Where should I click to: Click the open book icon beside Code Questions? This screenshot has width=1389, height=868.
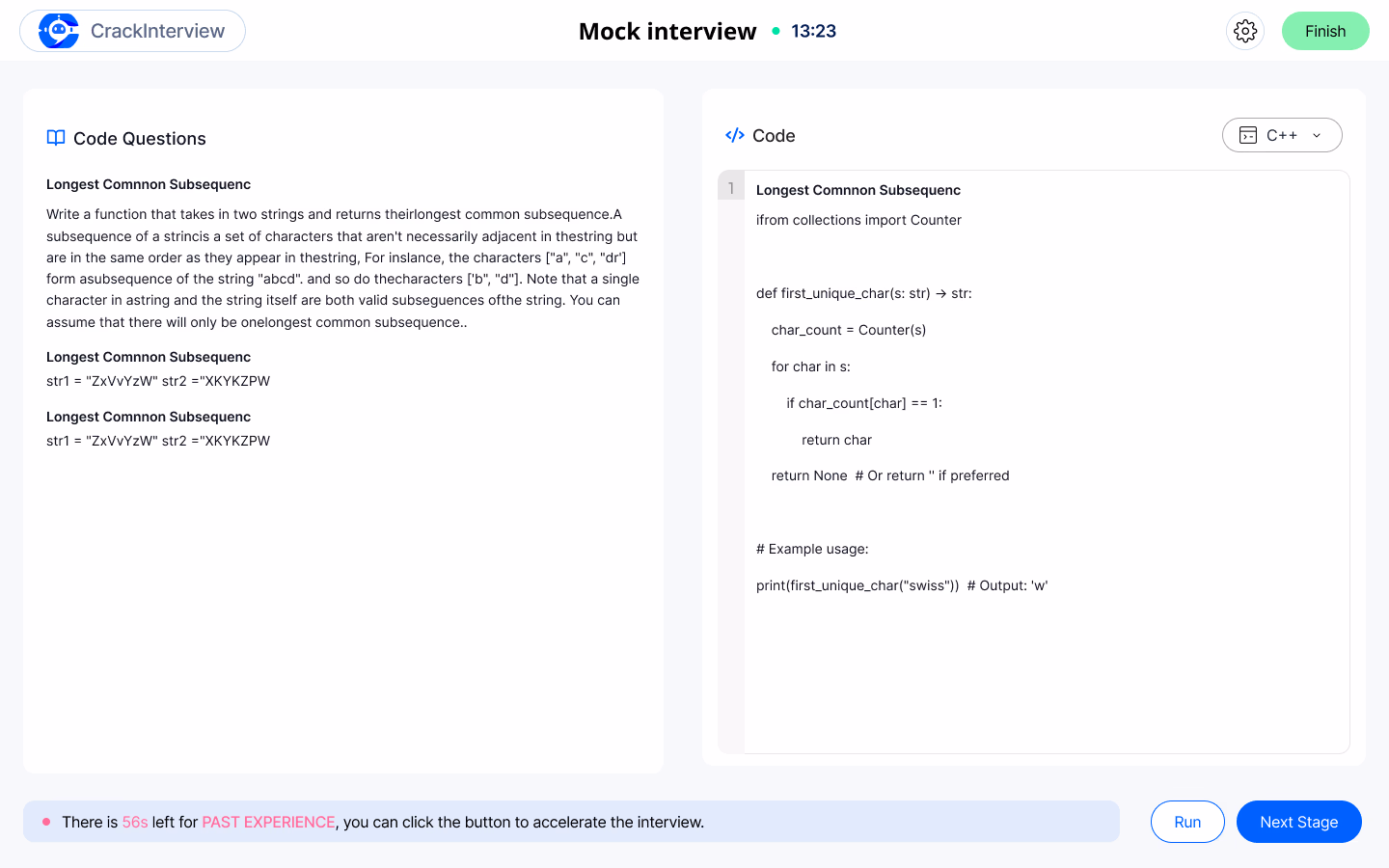[56, 138]
